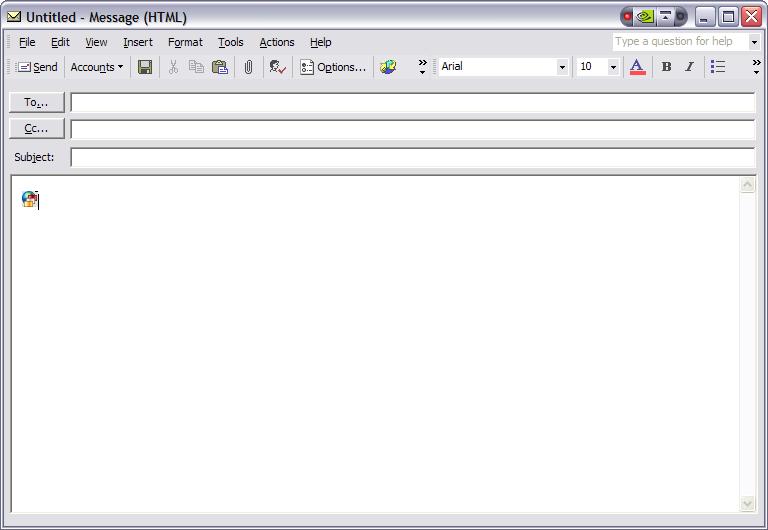This screenshot has width=768, height=530.
Task: Open the View menu
Action: pos(96,43)
